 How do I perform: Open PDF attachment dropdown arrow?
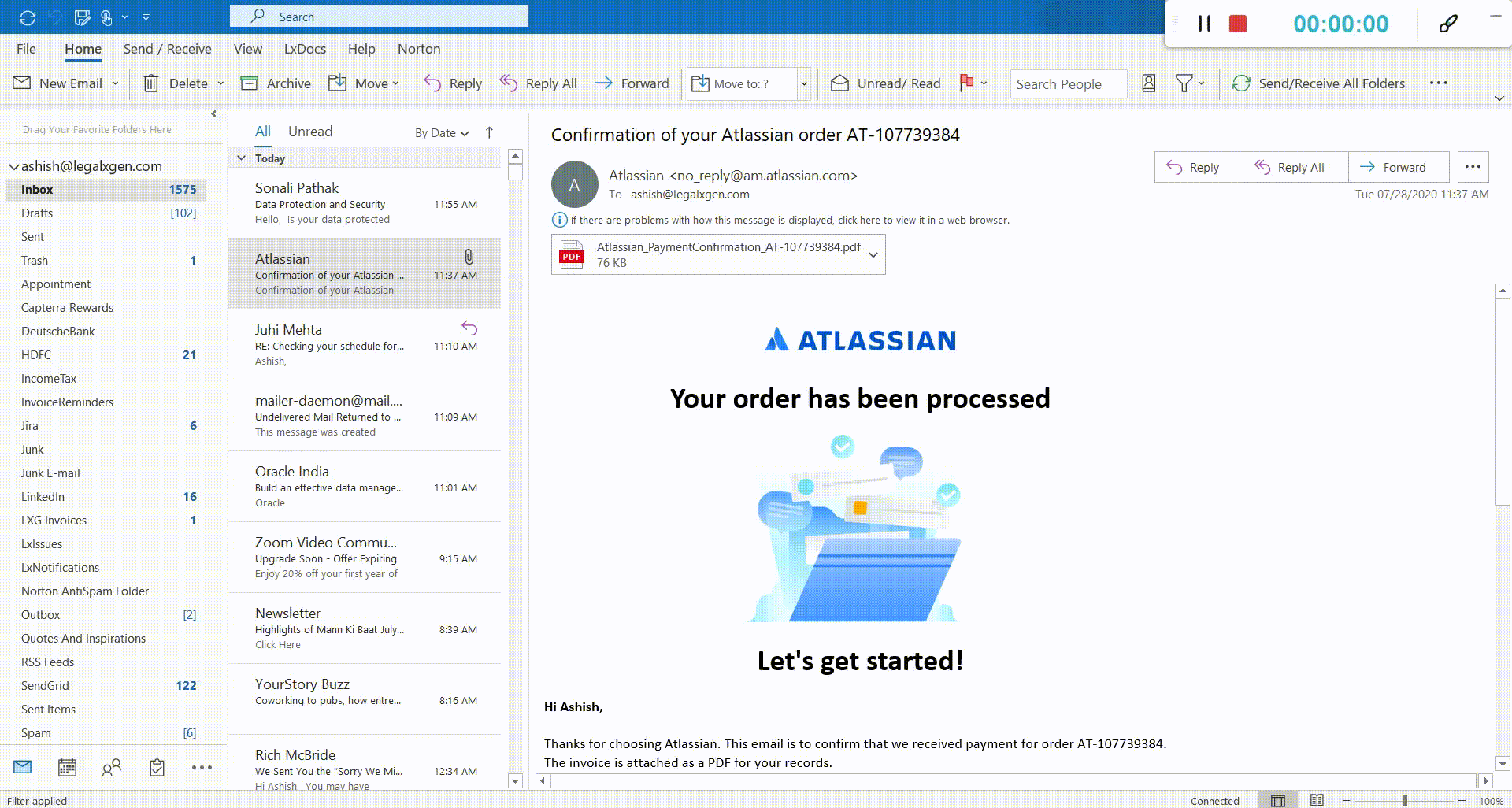pyautogui.click(x=873, y=255)
